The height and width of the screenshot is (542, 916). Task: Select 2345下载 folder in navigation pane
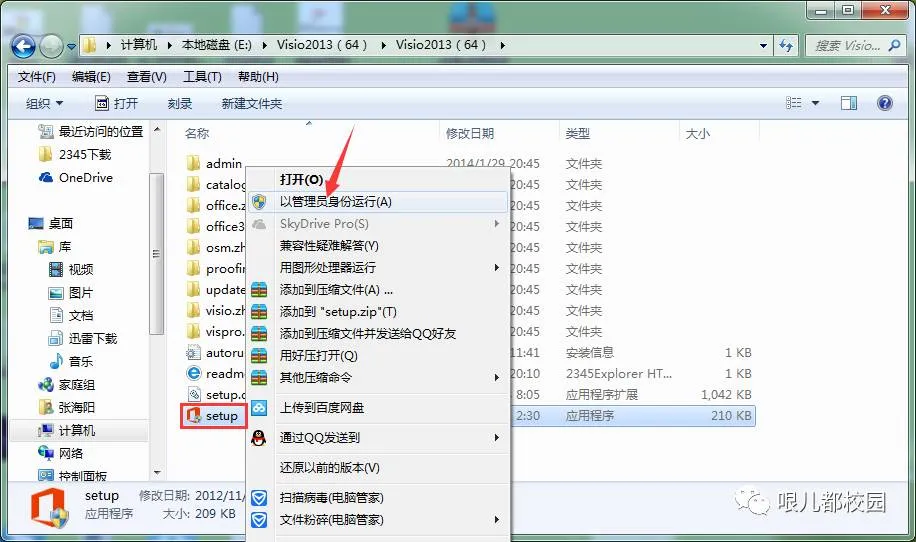tap(74, 154)
